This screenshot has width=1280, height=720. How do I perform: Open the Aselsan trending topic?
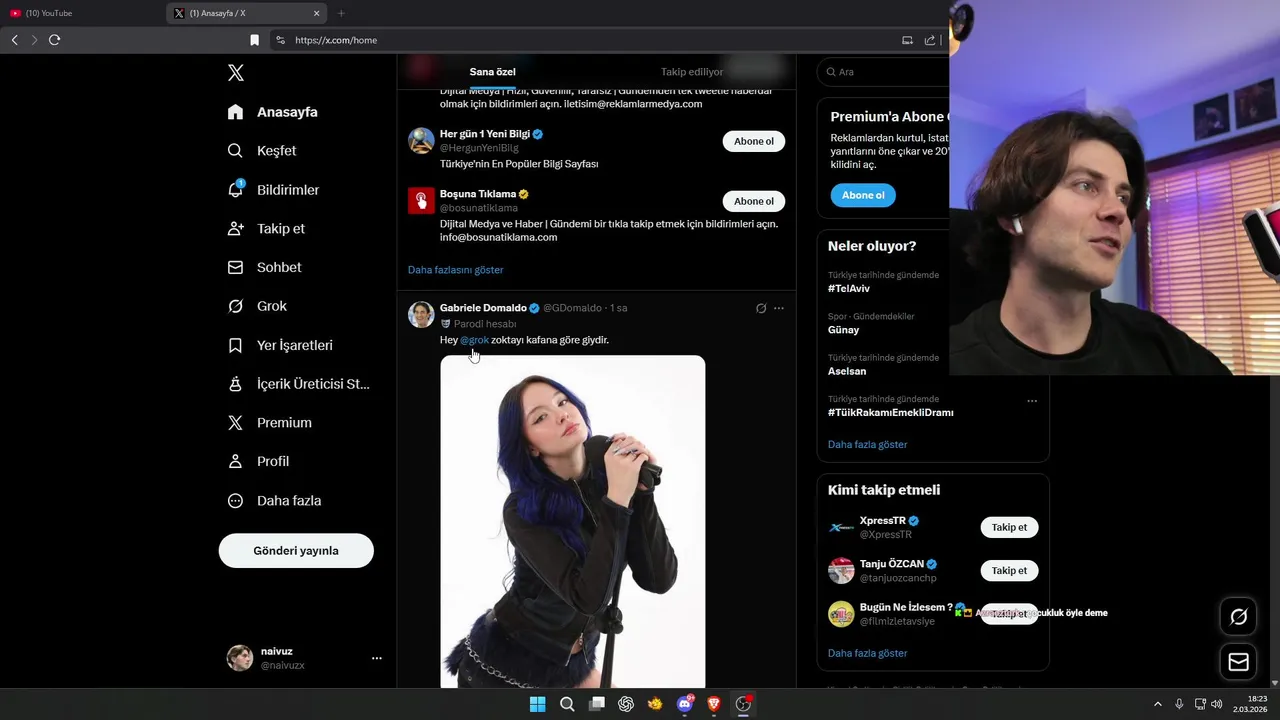[x=847, y=371]
